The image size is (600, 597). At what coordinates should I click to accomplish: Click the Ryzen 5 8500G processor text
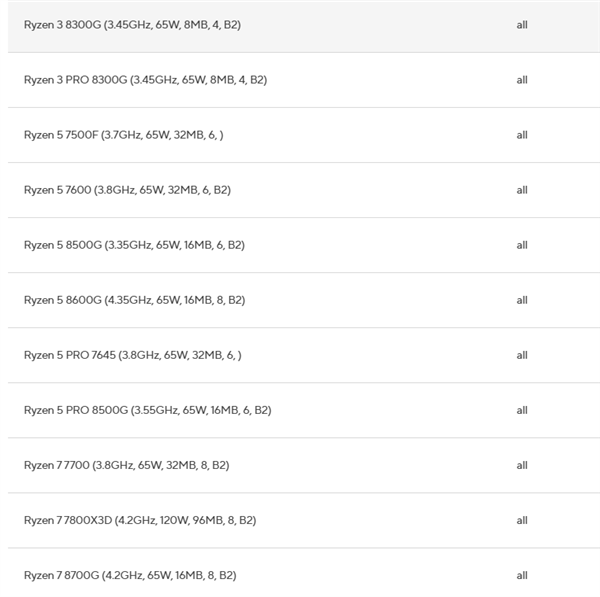pyautogui.click(x=134, y=245)
